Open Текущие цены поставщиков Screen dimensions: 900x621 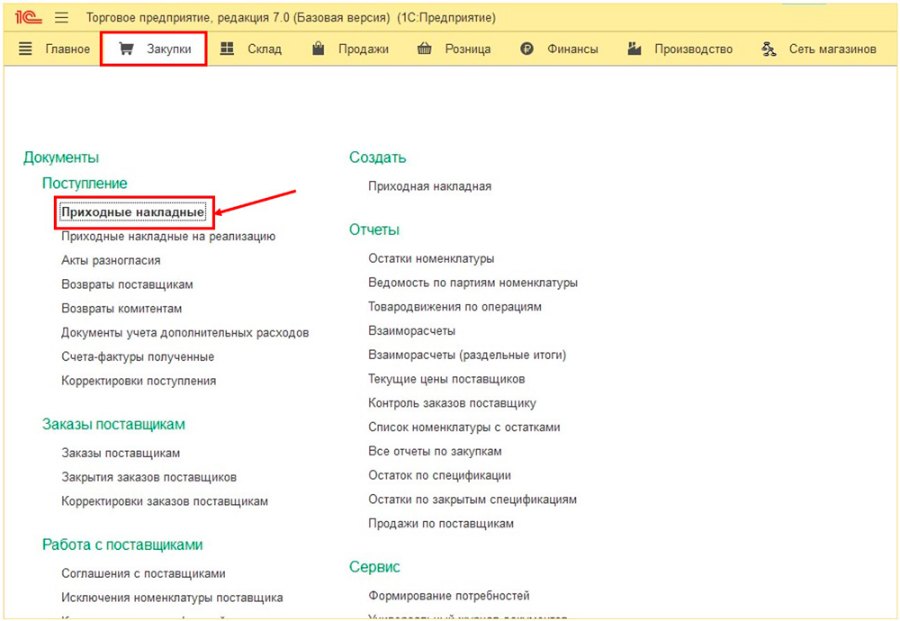(447, 379)
